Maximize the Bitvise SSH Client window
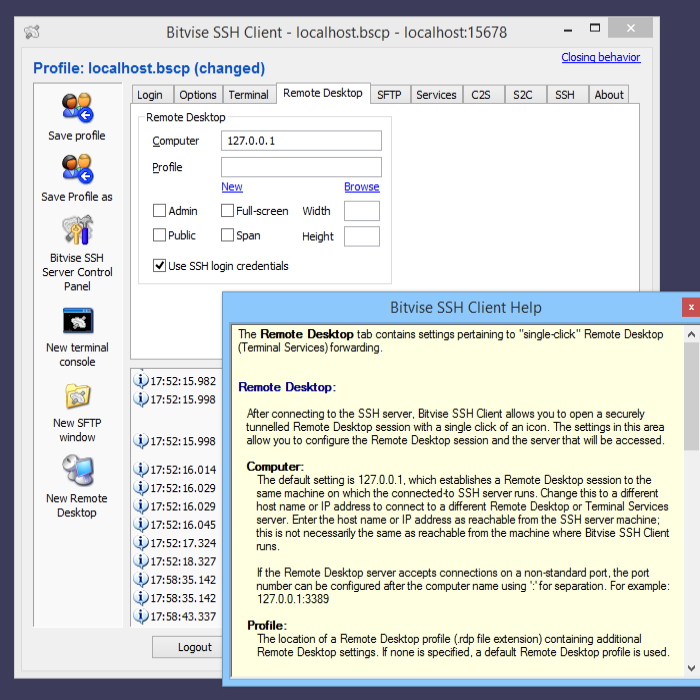The image size is (700, 700). 595,28
